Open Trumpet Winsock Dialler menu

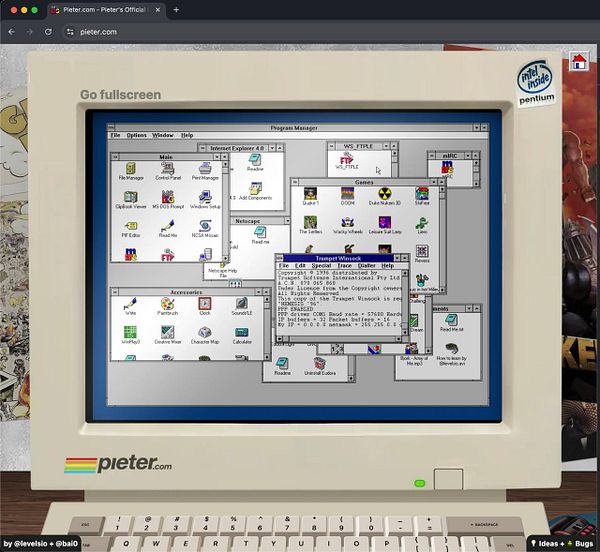point(366,265)
